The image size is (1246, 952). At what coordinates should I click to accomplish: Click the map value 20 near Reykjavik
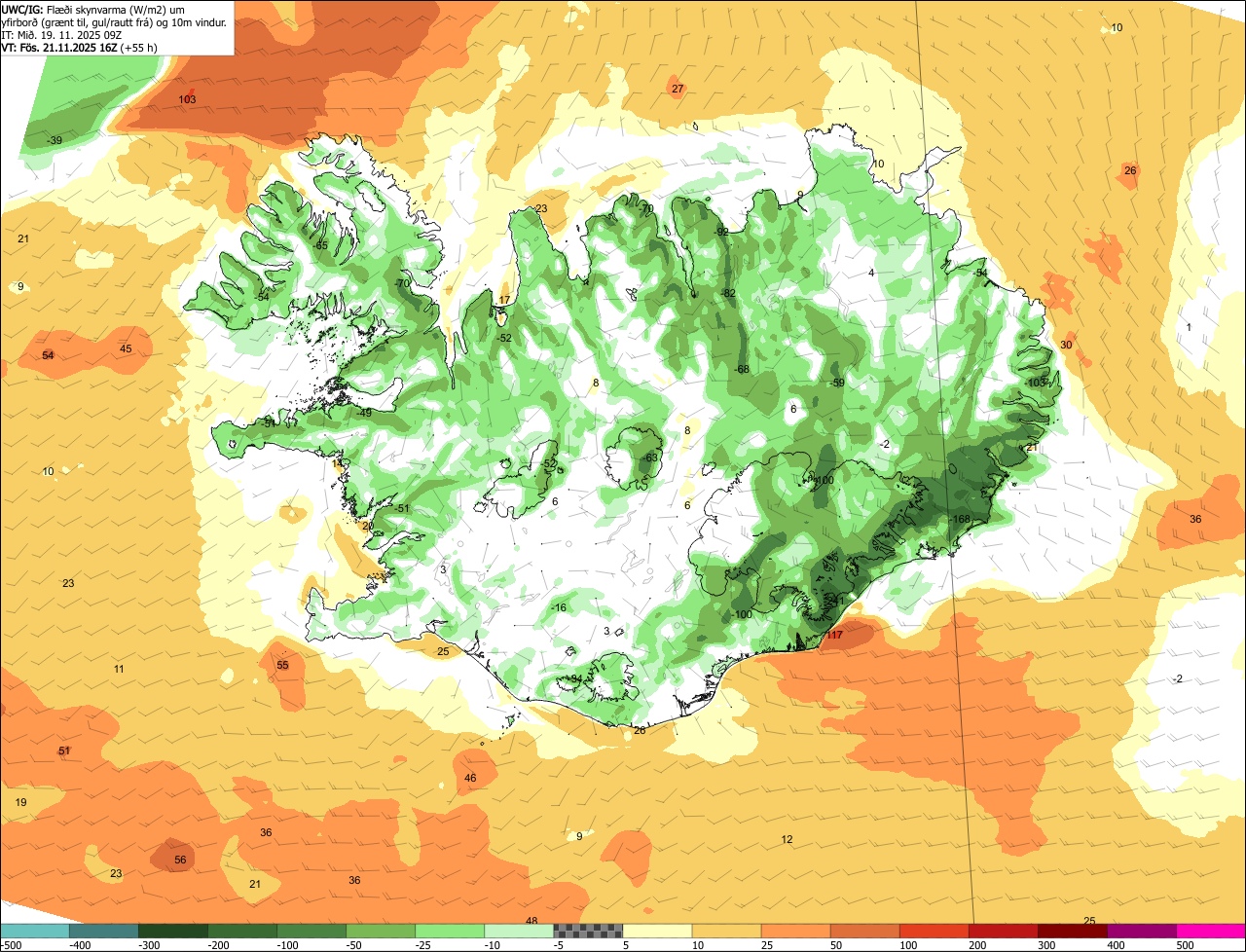[x=368, y=526]
